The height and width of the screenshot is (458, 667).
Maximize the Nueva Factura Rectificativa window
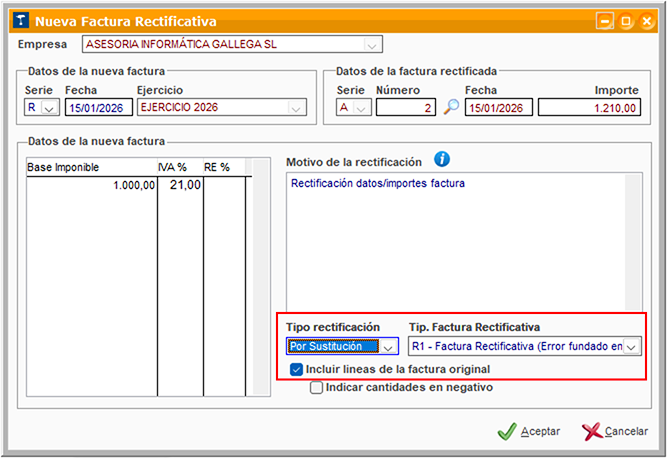pyautogui.click(x=626, y=20)
